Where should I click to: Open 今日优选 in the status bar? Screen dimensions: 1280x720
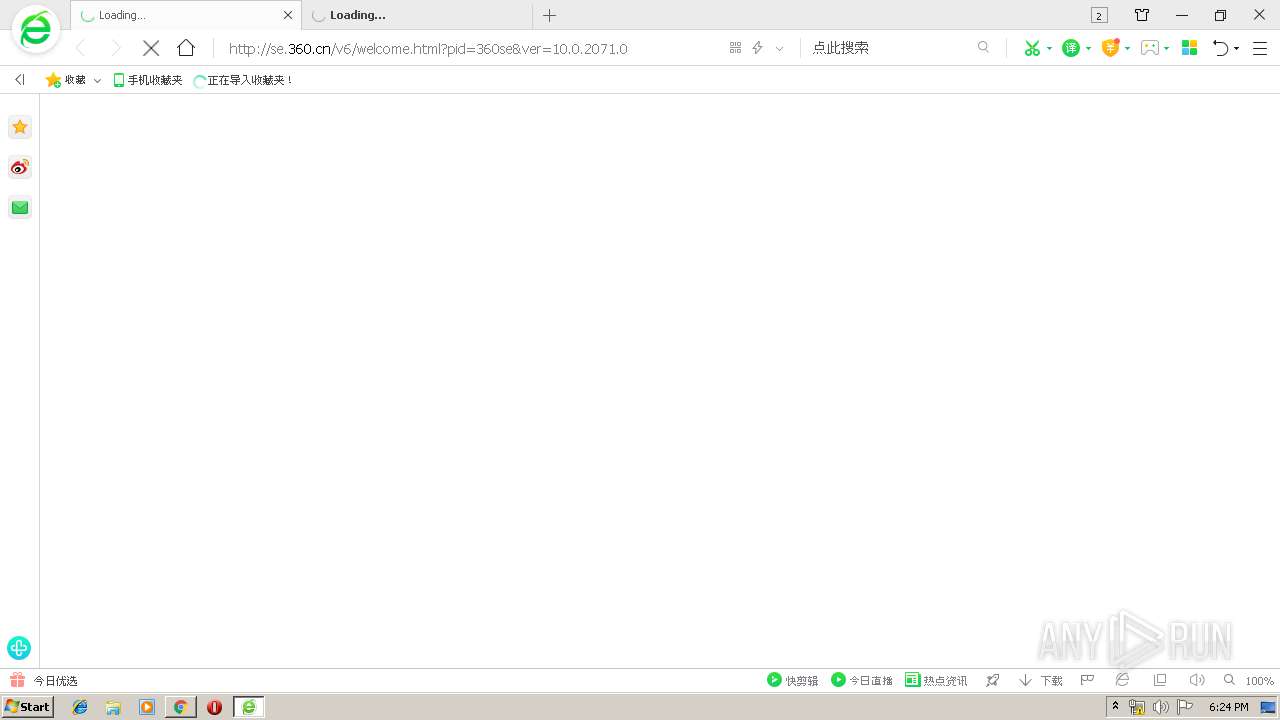coord(44,680)
